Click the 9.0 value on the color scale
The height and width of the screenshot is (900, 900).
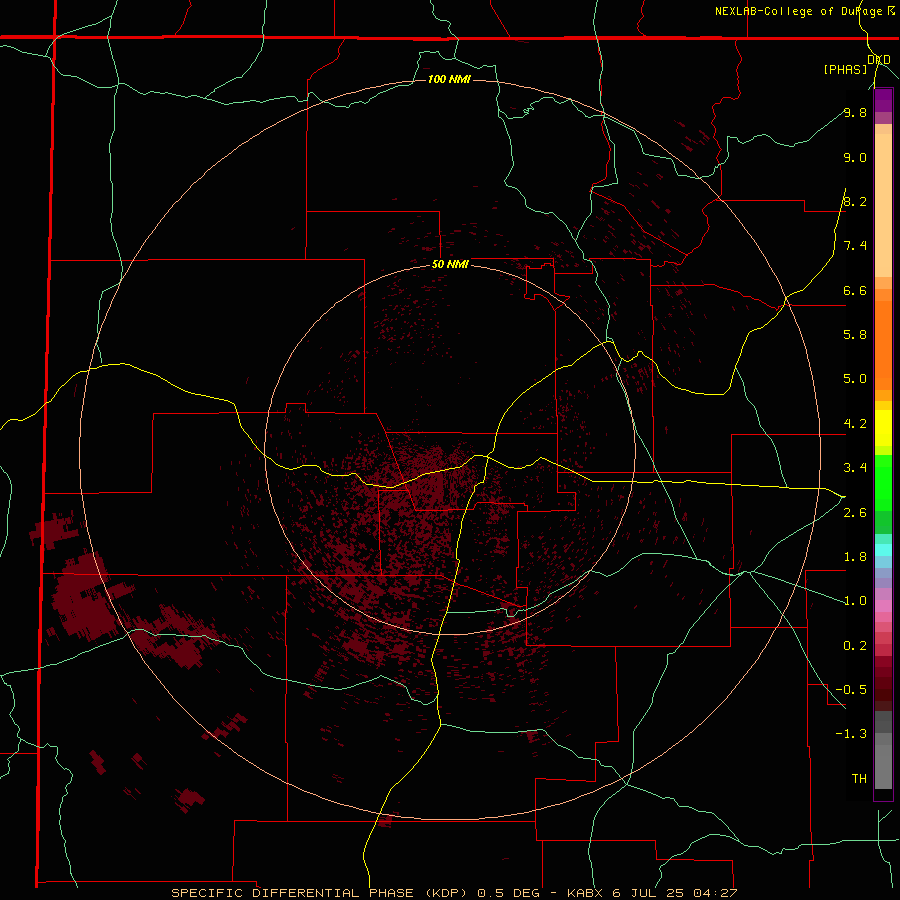tap(855, 157)
